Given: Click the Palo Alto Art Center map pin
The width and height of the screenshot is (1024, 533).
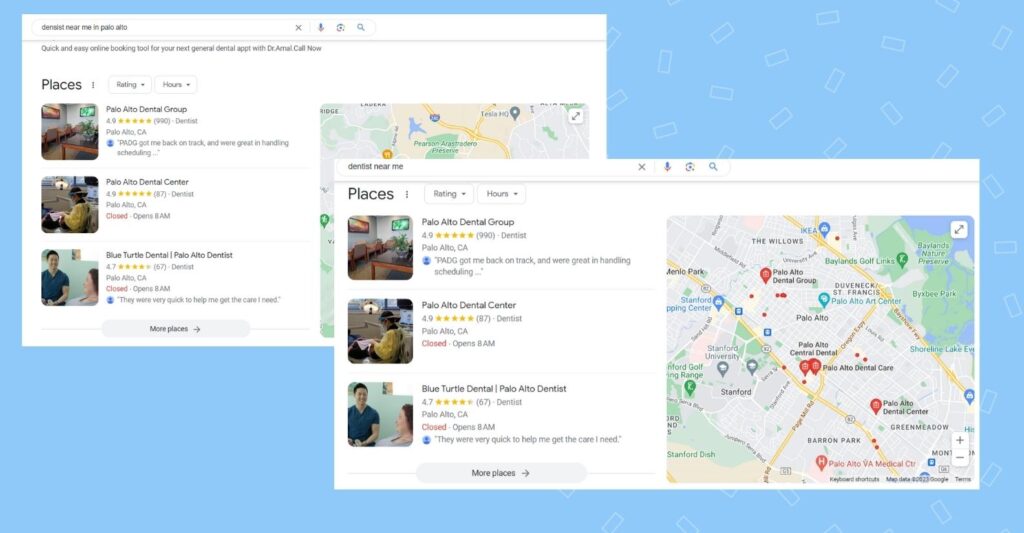Looking at the screenshot, I should [824, 300].
